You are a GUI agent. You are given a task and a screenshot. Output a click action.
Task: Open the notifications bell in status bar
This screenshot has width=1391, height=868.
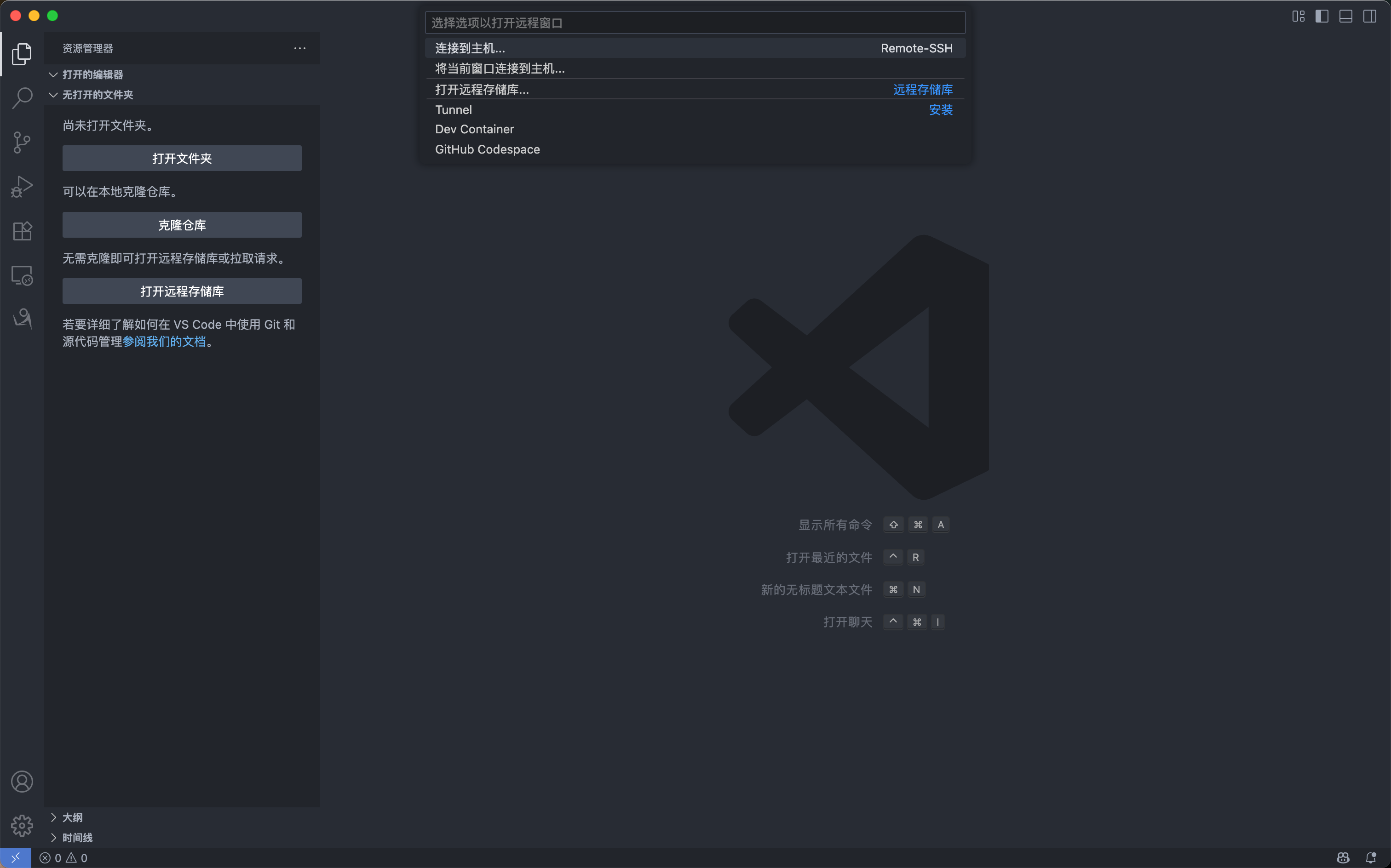pyautogui.click(x=1370, y=858)
